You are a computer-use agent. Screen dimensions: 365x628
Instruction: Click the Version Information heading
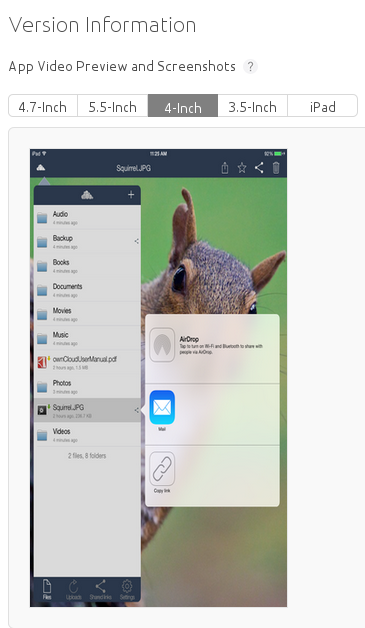coord(103,25)
